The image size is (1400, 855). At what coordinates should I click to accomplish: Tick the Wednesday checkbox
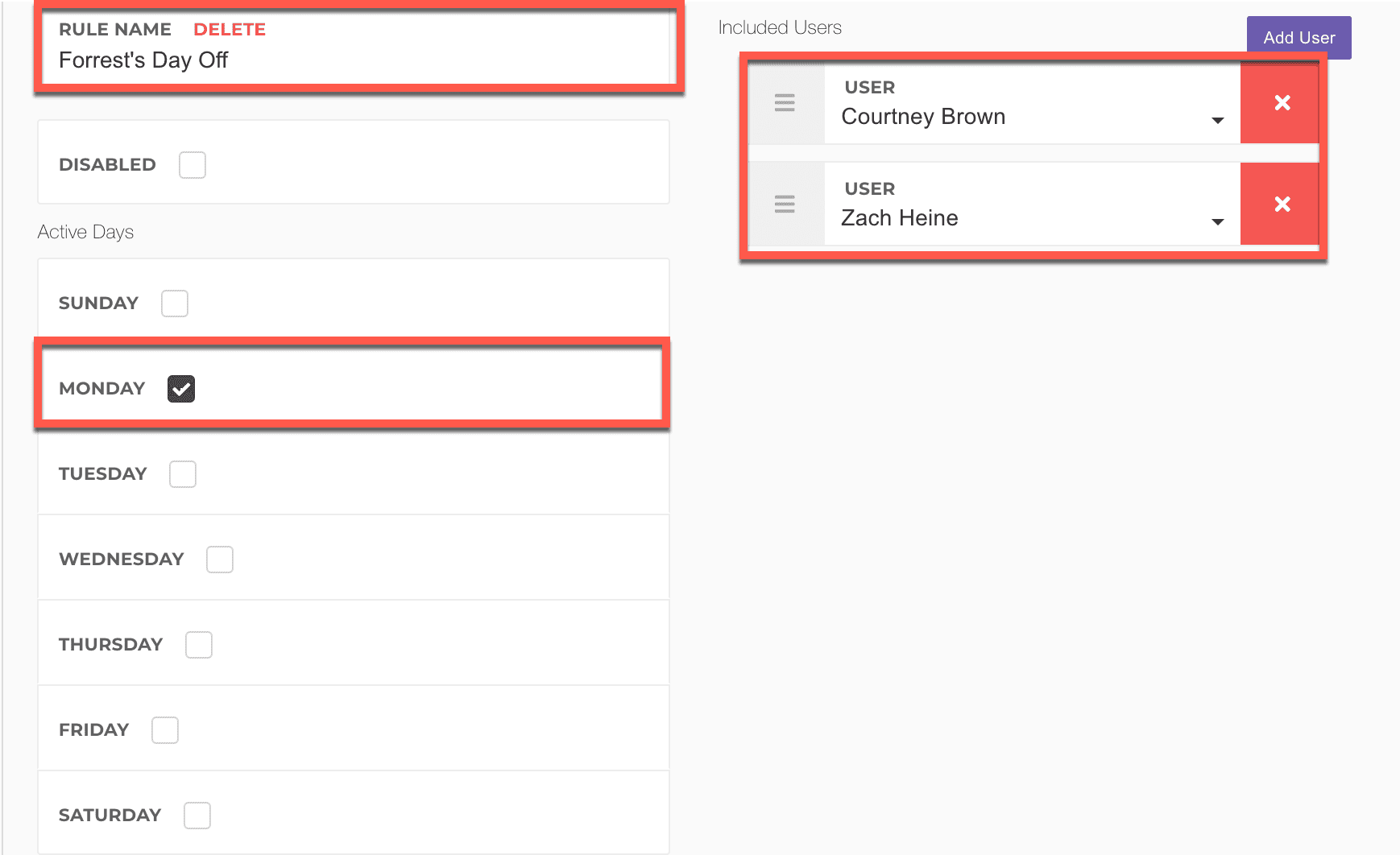(220, 560)
